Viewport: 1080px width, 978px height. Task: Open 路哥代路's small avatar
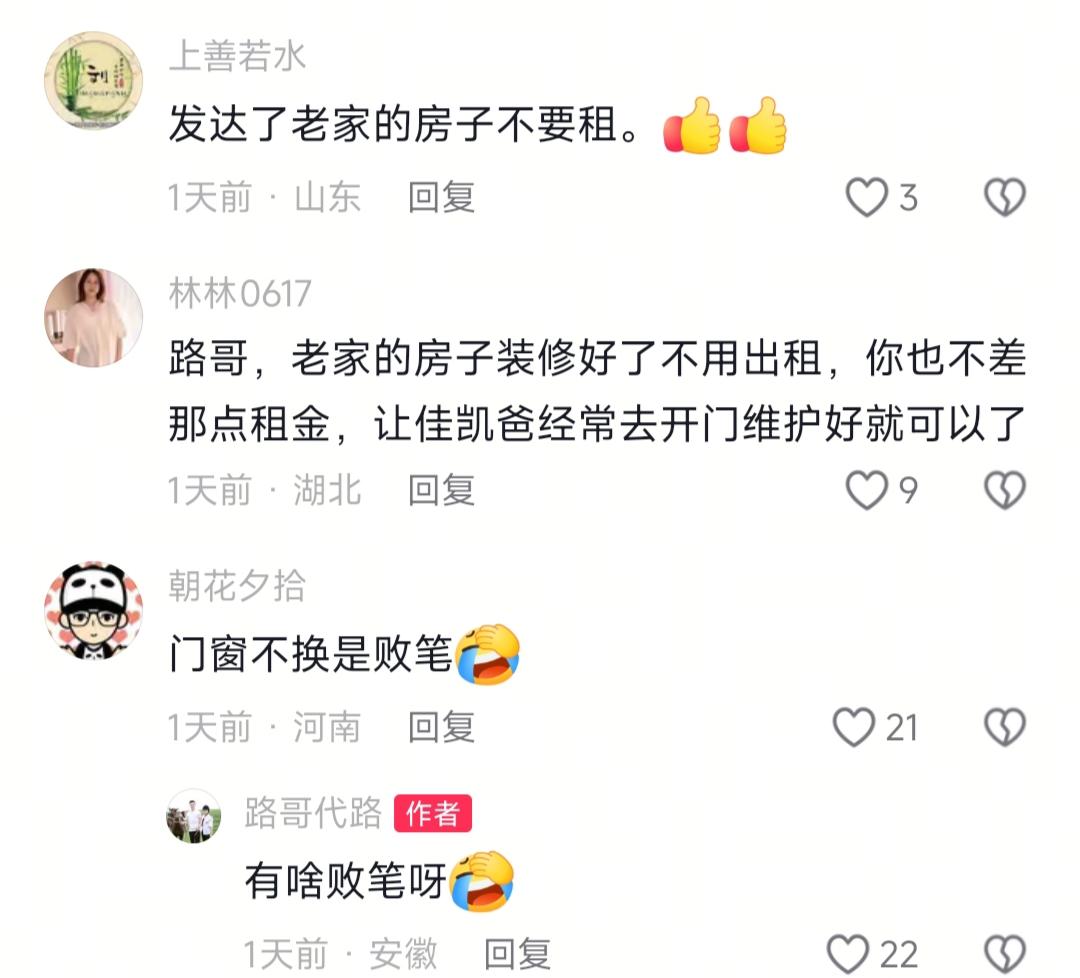click(x=194, y=816)
